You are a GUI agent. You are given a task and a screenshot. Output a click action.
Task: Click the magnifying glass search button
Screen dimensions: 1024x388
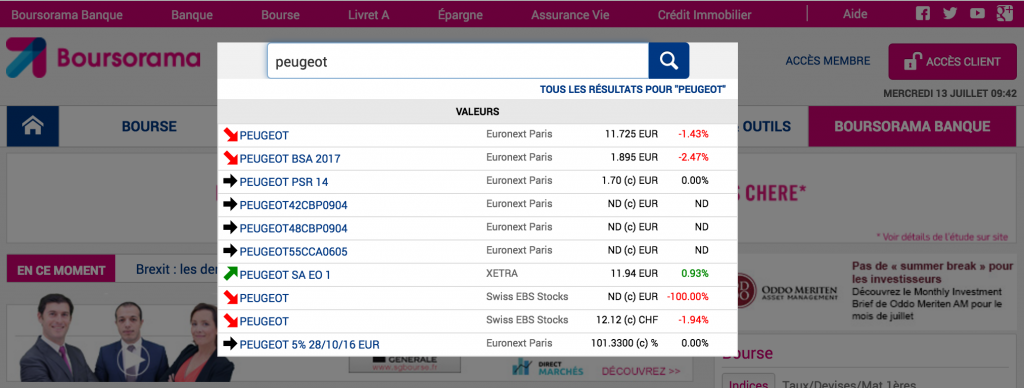pyautogui.click(x=669, y=61)
